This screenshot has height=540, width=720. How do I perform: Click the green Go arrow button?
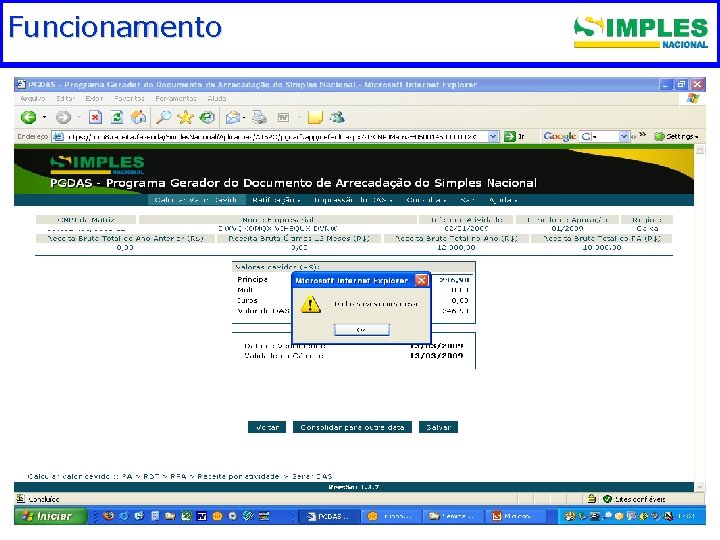510,136
